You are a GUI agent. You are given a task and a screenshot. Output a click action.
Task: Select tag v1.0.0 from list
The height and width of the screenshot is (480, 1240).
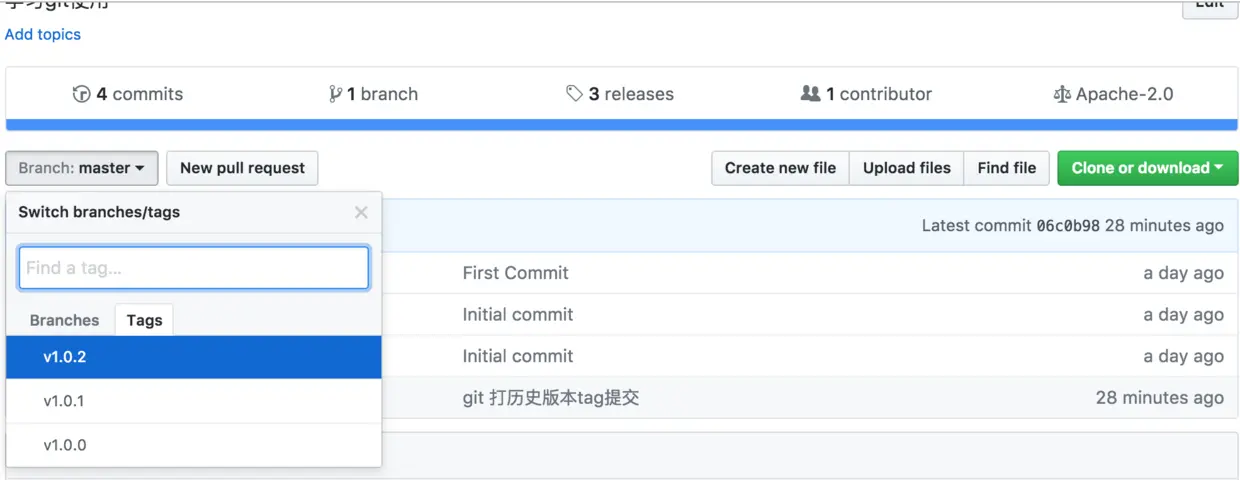64,445
